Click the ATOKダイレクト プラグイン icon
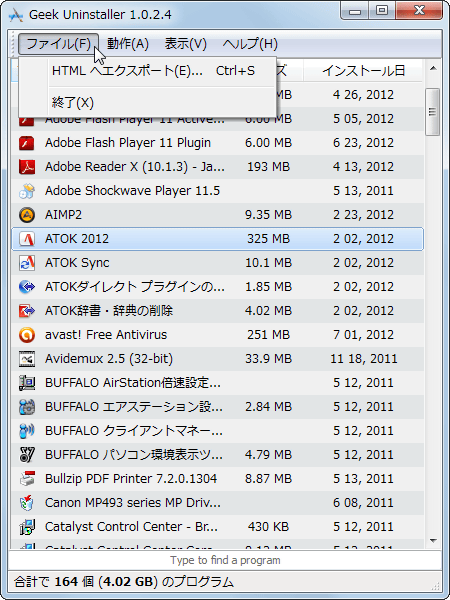 point(27,287)
